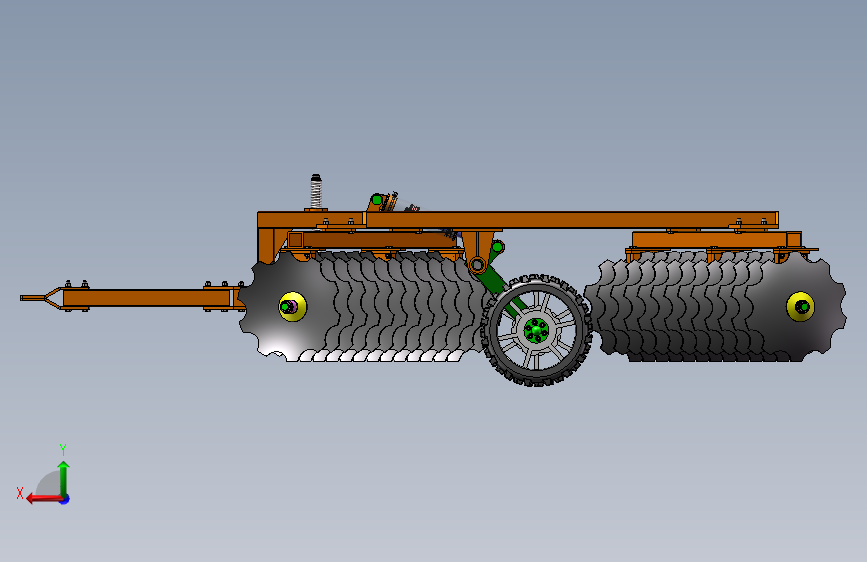This screenshot has width=867, height=562.
Task: Click the blue Z axis ball of the triad
Action: pyautogui.click(x=65, y=499)
